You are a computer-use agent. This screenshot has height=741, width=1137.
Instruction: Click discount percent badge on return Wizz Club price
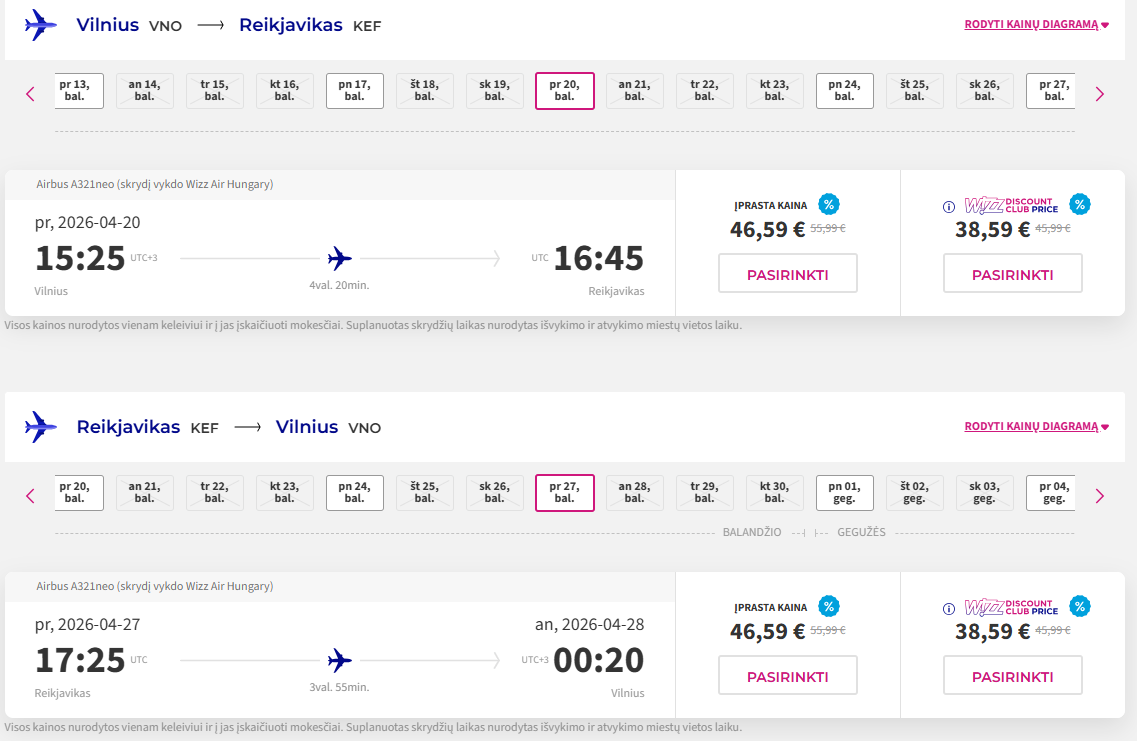pos(1079,606)
